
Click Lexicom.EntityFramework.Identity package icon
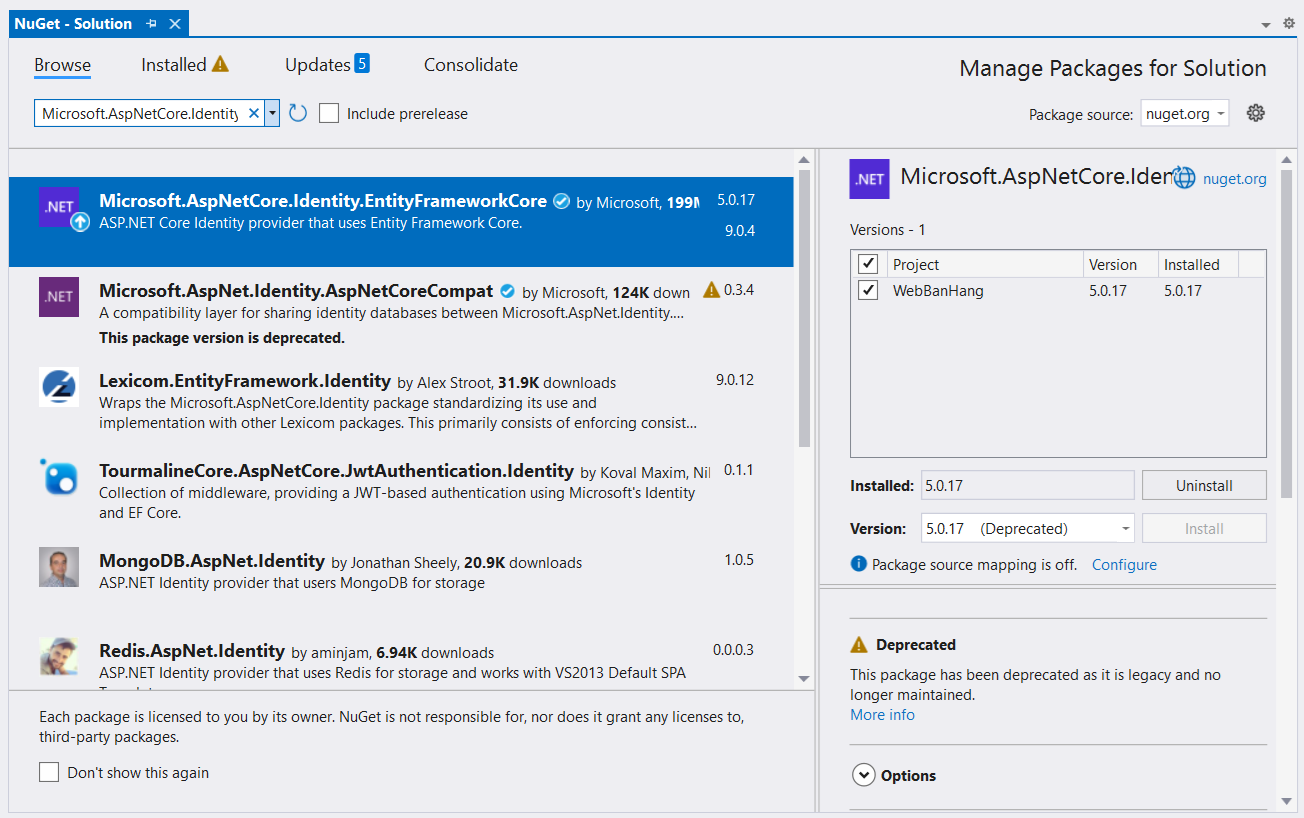[59, 387]
